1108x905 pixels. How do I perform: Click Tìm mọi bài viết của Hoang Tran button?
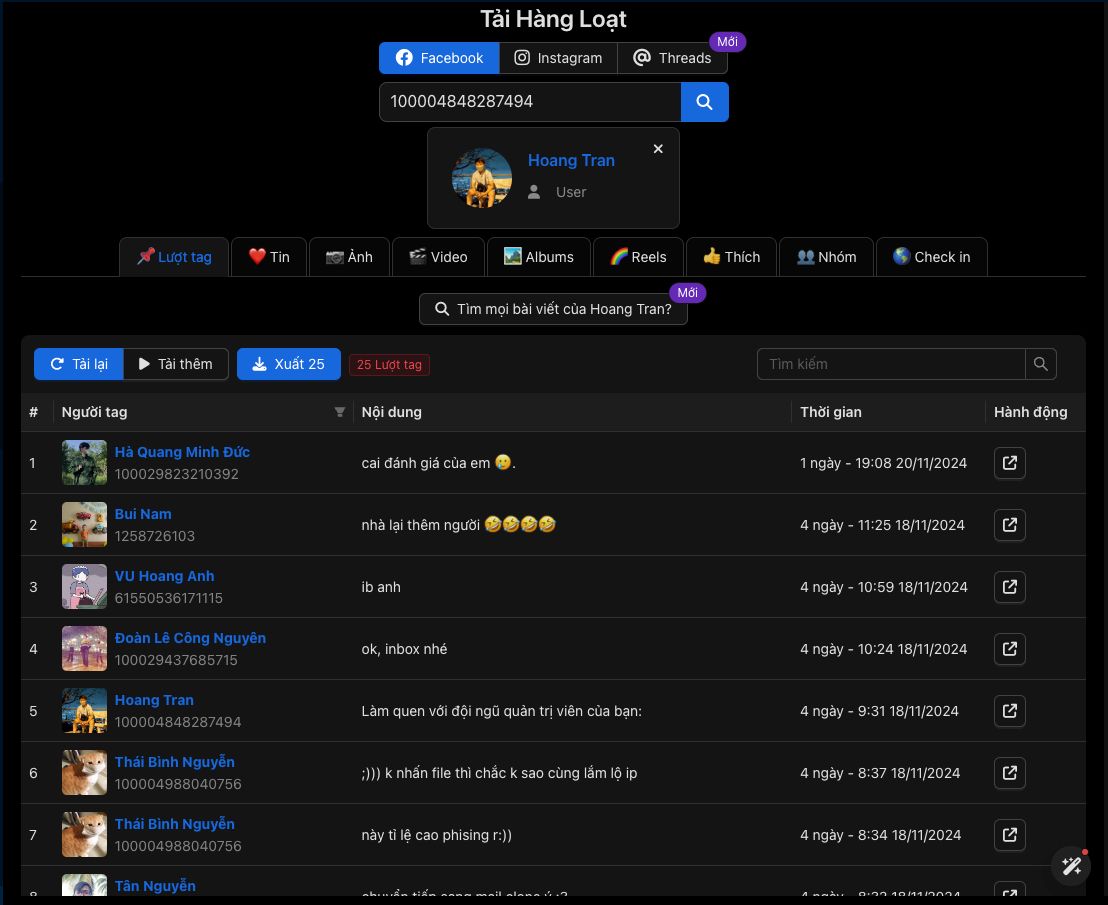click(x=553, y=309)
